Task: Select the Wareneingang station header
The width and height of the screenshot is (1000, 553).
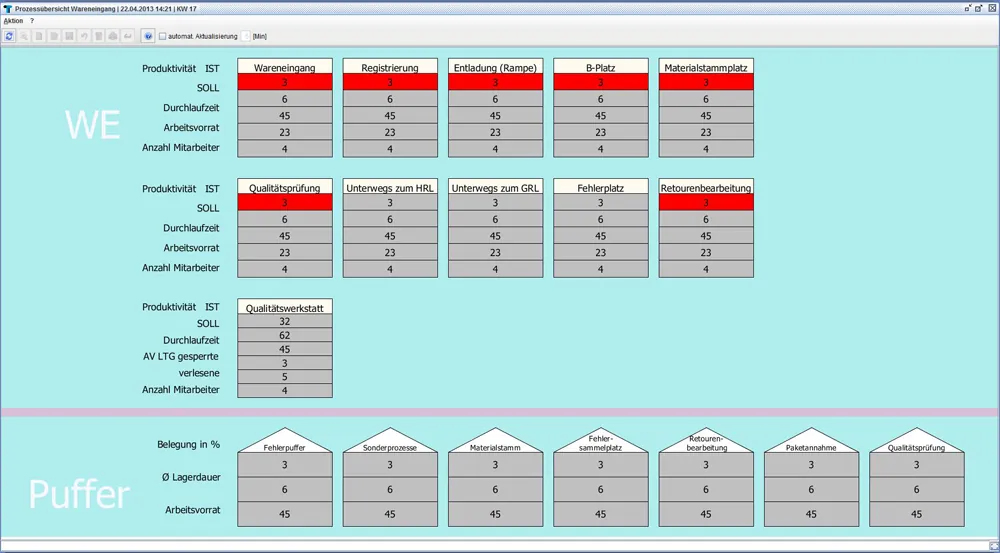Action: [x=285, y=67]
